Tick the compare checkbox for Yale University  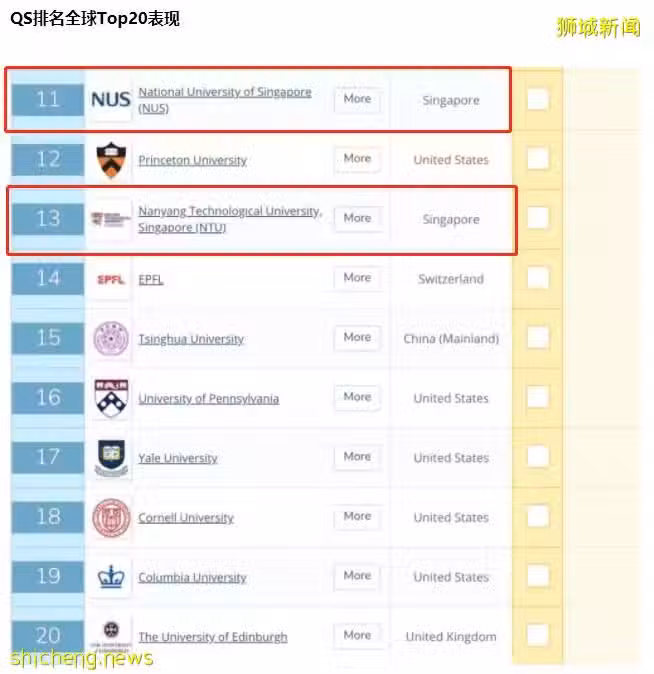(537, 457)
